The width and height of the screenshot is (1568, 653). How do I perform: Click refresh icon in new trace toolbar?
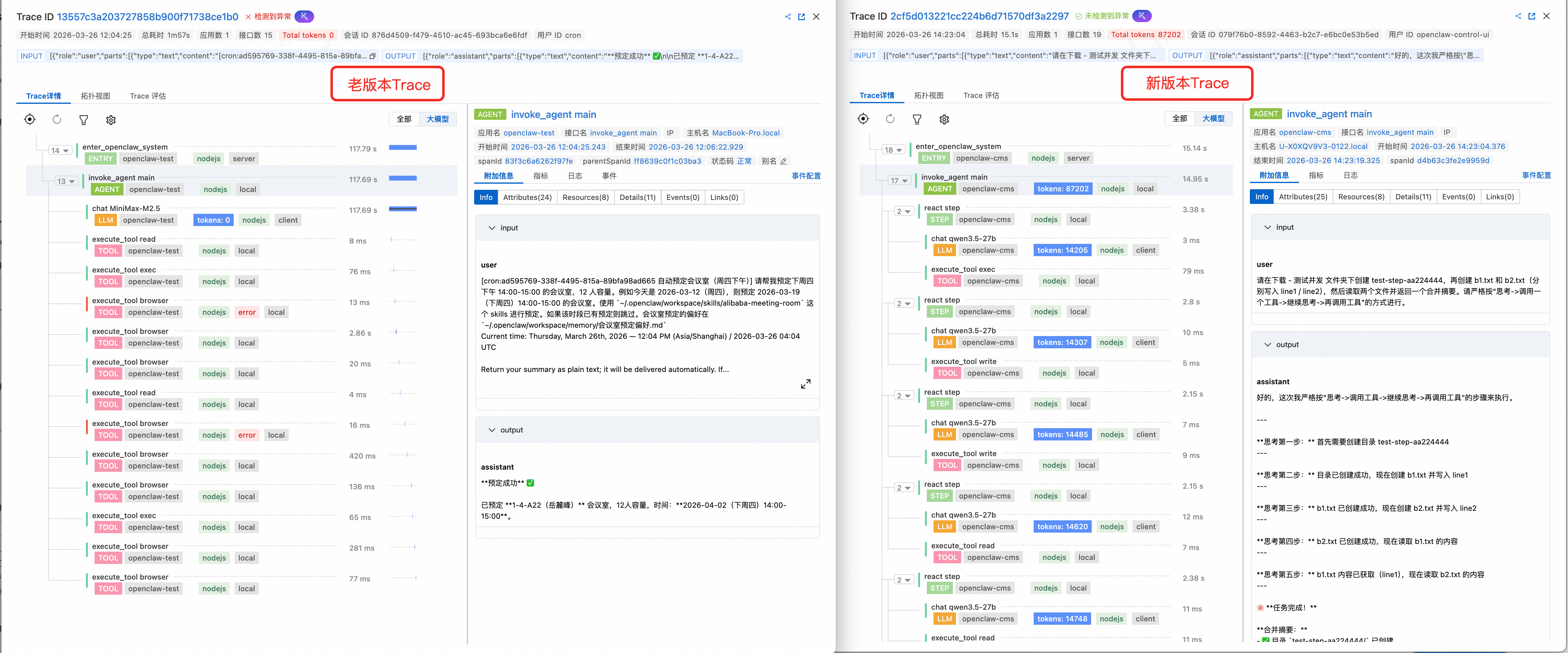coord(890,119)
